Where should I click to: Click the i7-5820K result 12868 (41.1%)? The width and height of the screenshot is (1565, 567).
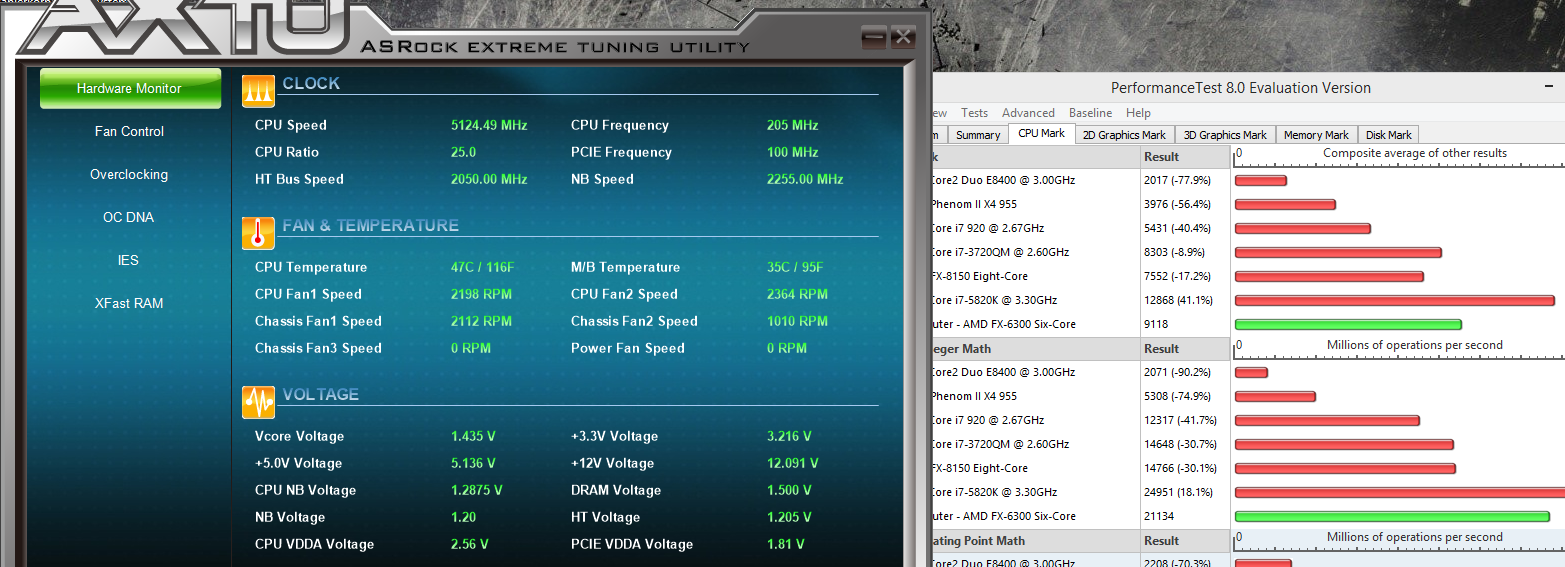click(1178, 300)
